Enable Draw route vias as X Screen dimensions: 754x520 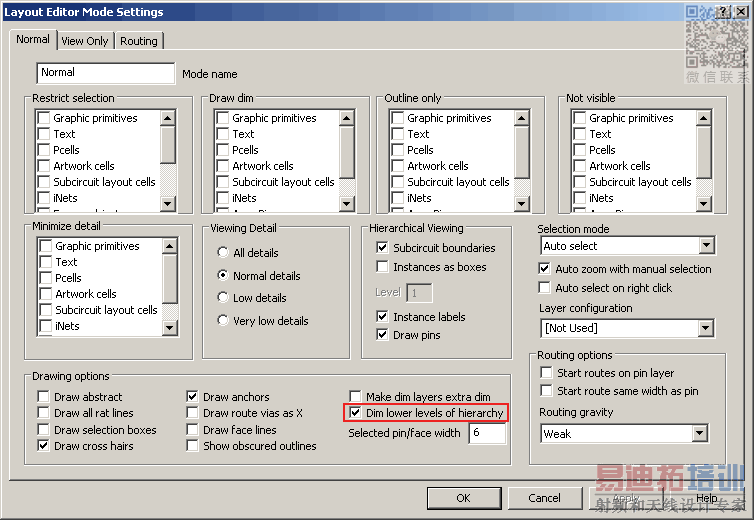192,413
